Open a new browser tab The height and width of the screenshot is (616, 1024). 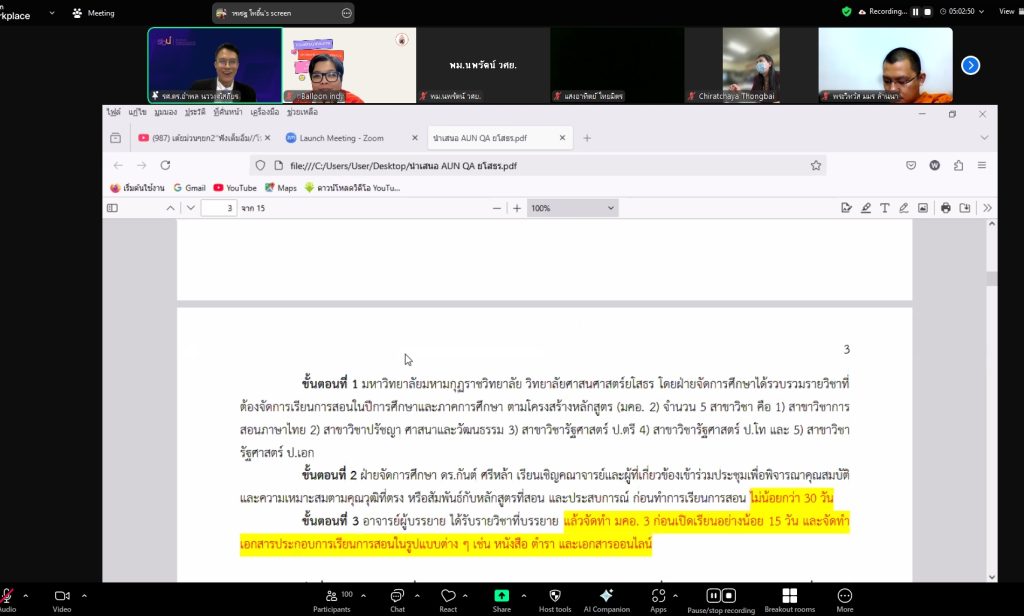point(587,138)
